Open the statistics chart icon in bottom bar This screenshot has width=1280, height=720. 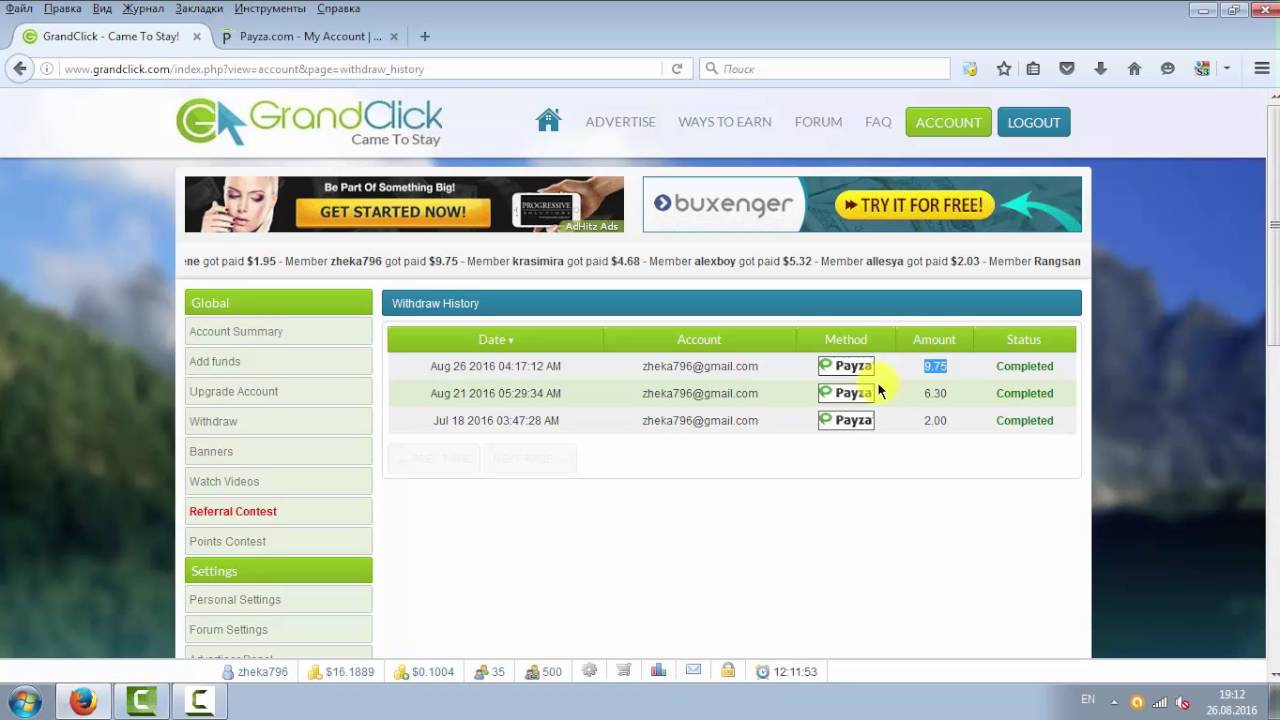[x=658, y=671]
